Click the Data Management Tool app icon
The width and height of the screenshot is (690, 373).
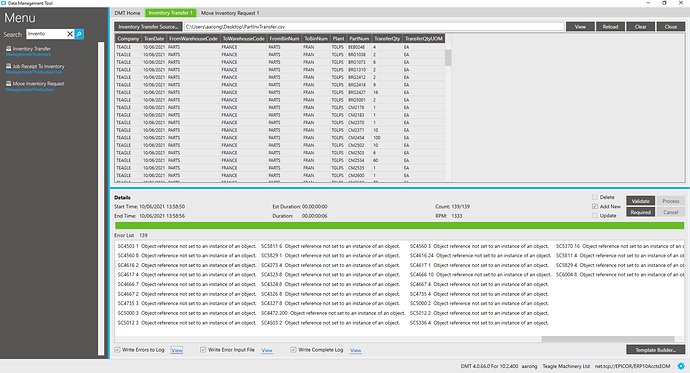coord(4,3)
